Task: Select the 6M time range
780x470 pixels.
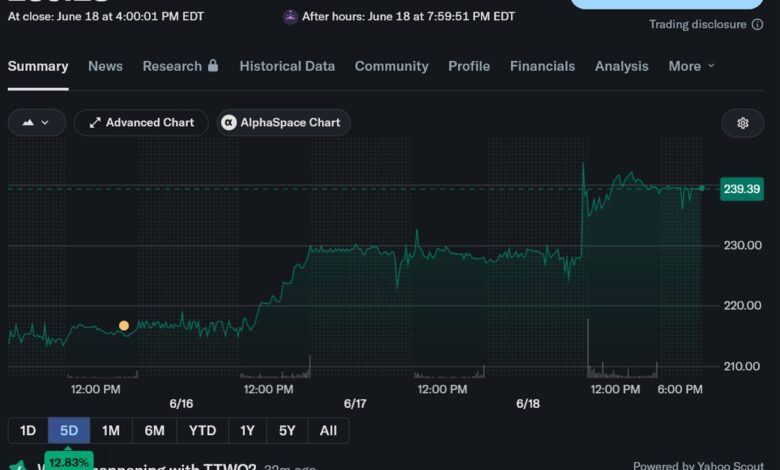Action: (x=155, y=430)
